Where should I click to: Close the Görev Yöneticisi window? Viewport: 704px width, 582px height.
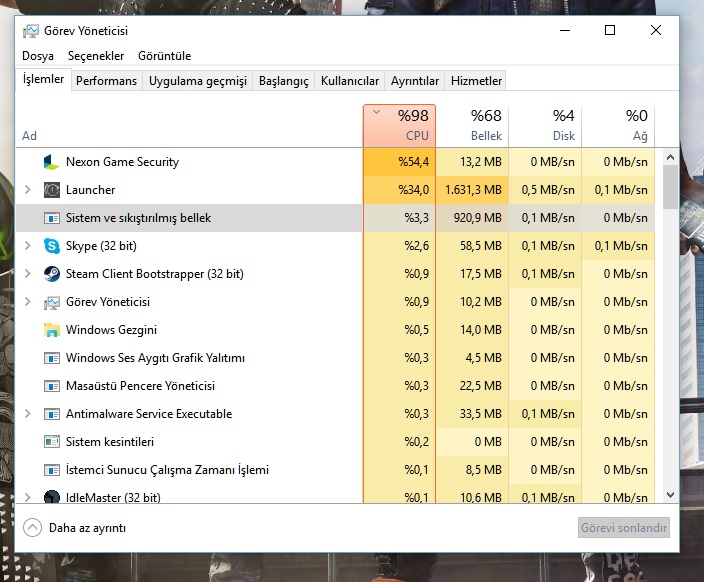[x=656, y=31]
